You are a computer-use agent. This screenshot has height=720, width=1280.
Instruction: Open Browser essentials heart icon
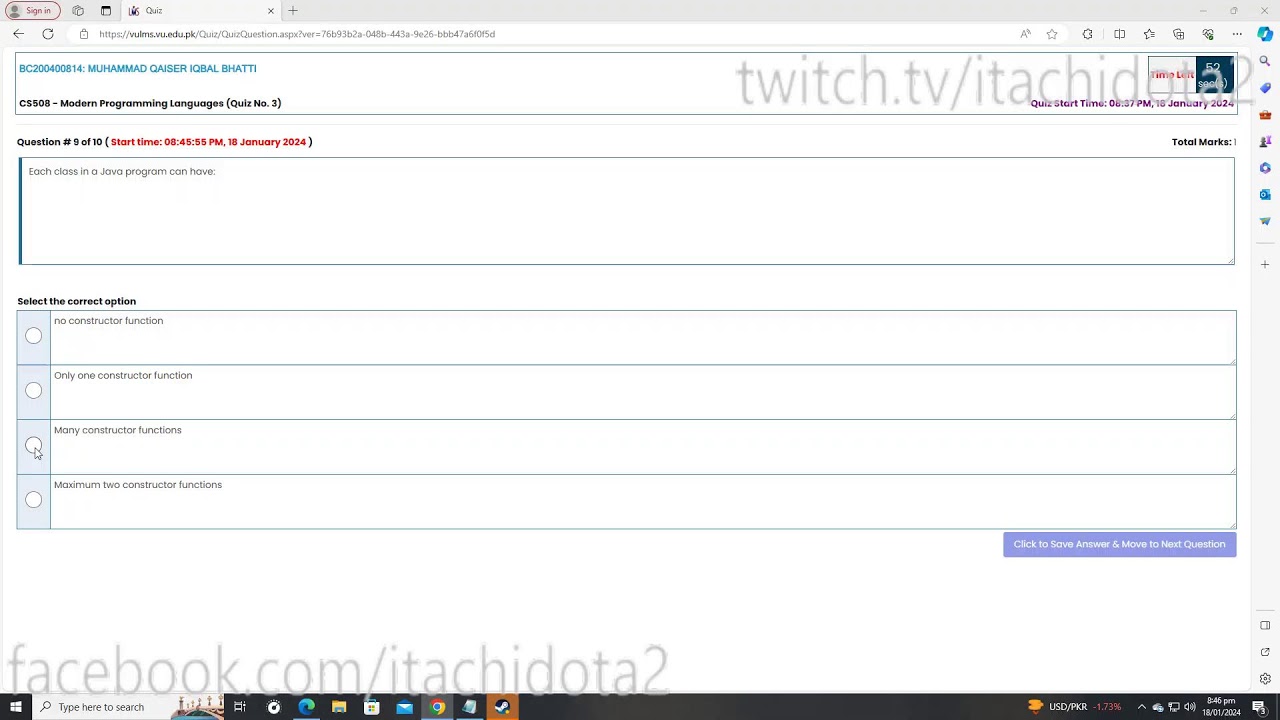(x=1208, y=34)
